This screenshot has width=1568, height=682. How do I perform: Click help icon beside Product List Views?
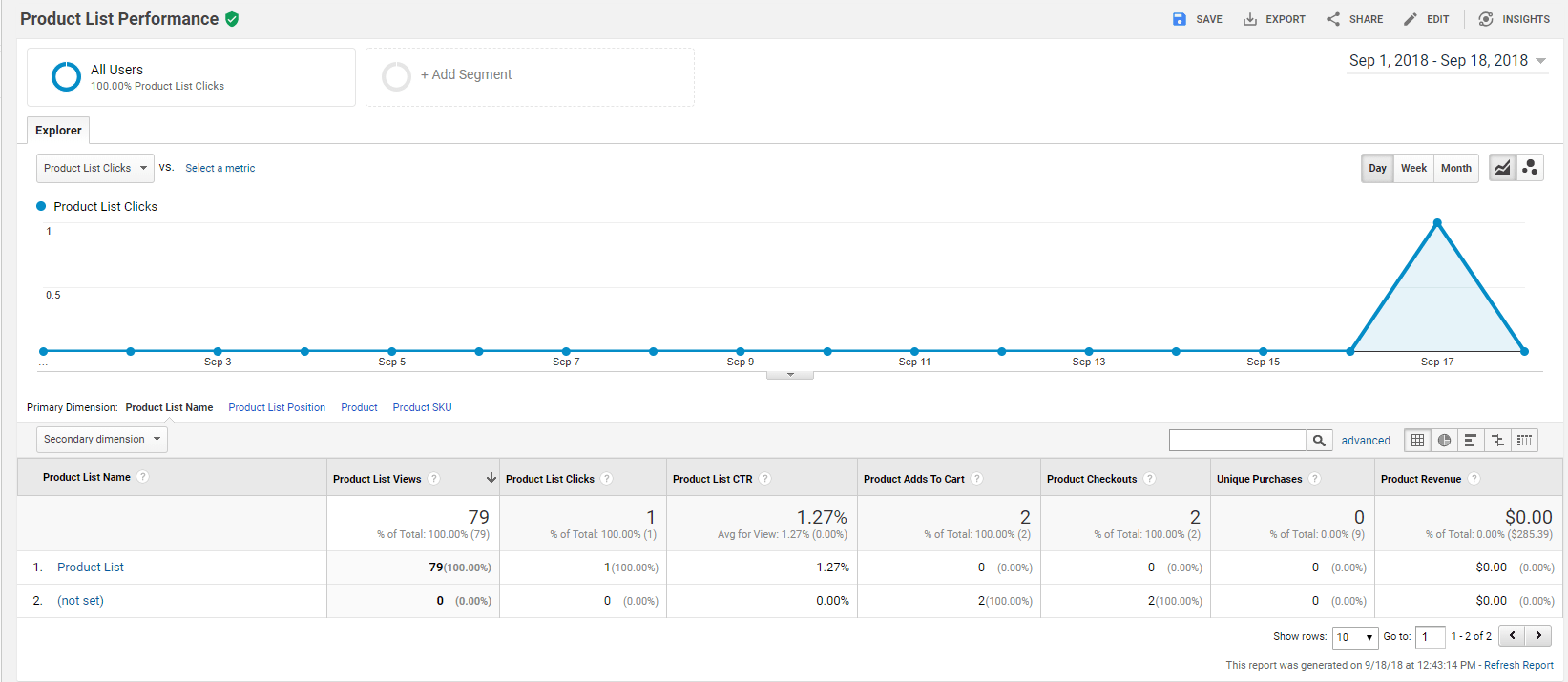[x=433, y=479]
